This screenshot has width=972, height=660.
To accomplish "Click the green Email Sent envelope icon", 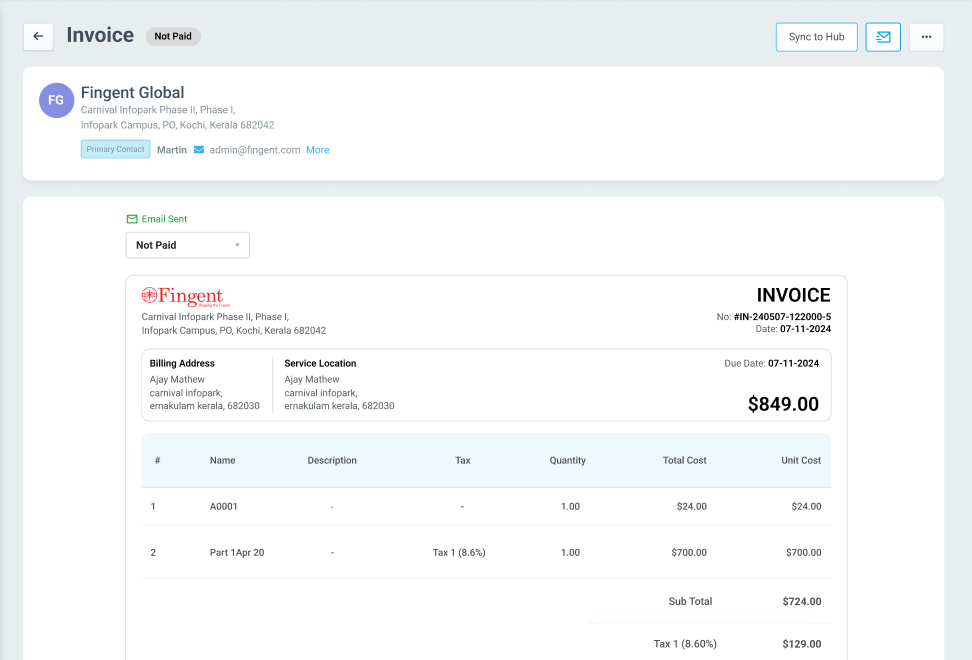I will click(132, 219).
